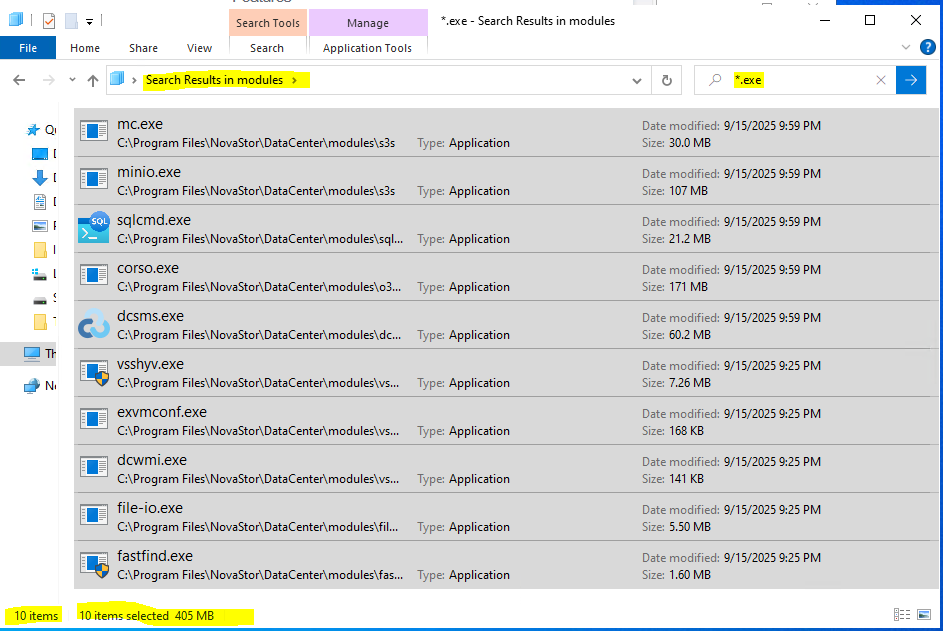The image size is (943, 631).
Task: Click the 107 MB size value
Action: tap(689, 191)
